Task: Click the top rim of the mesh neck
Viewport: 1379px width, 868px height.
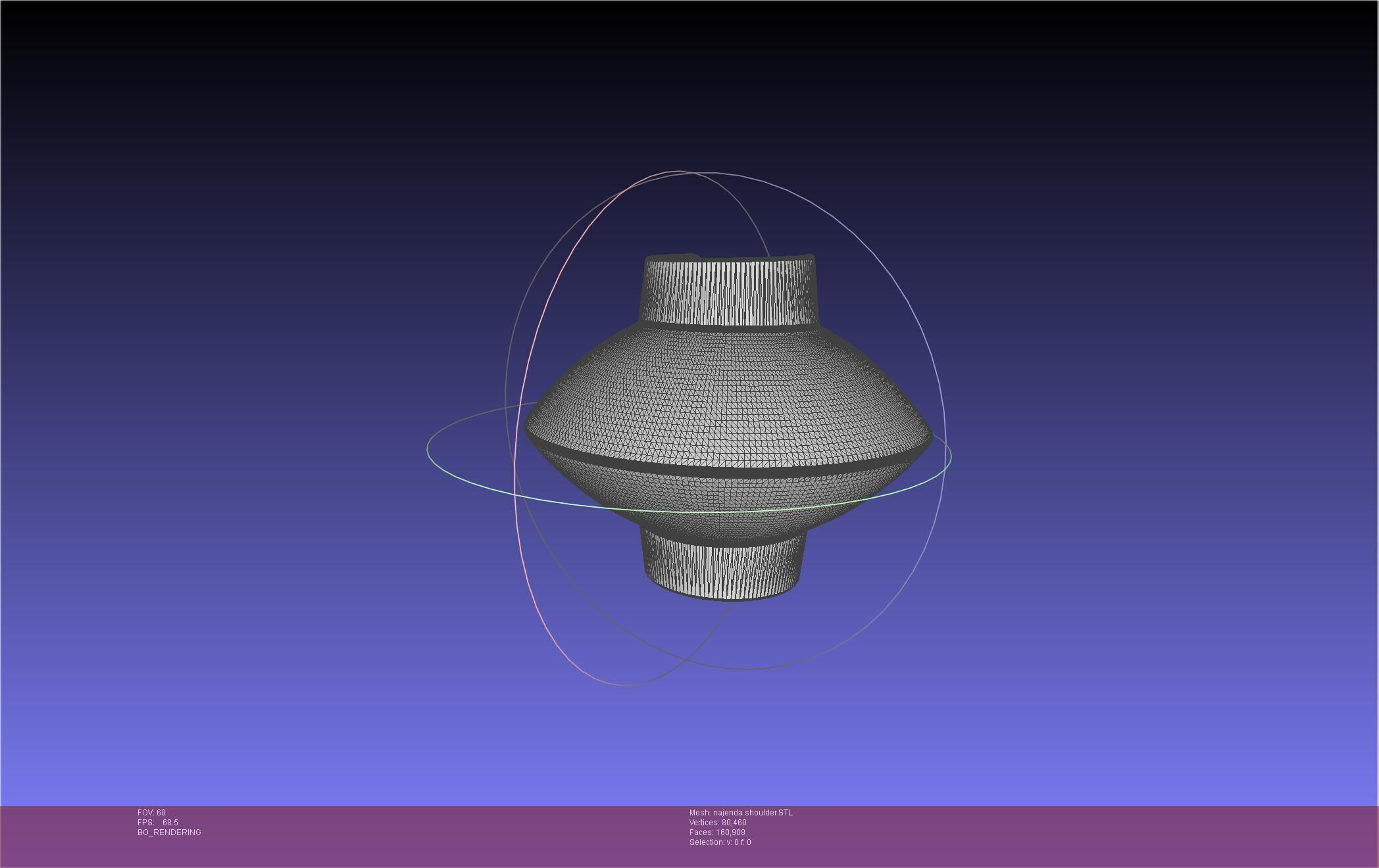Action: coord(729,259)
